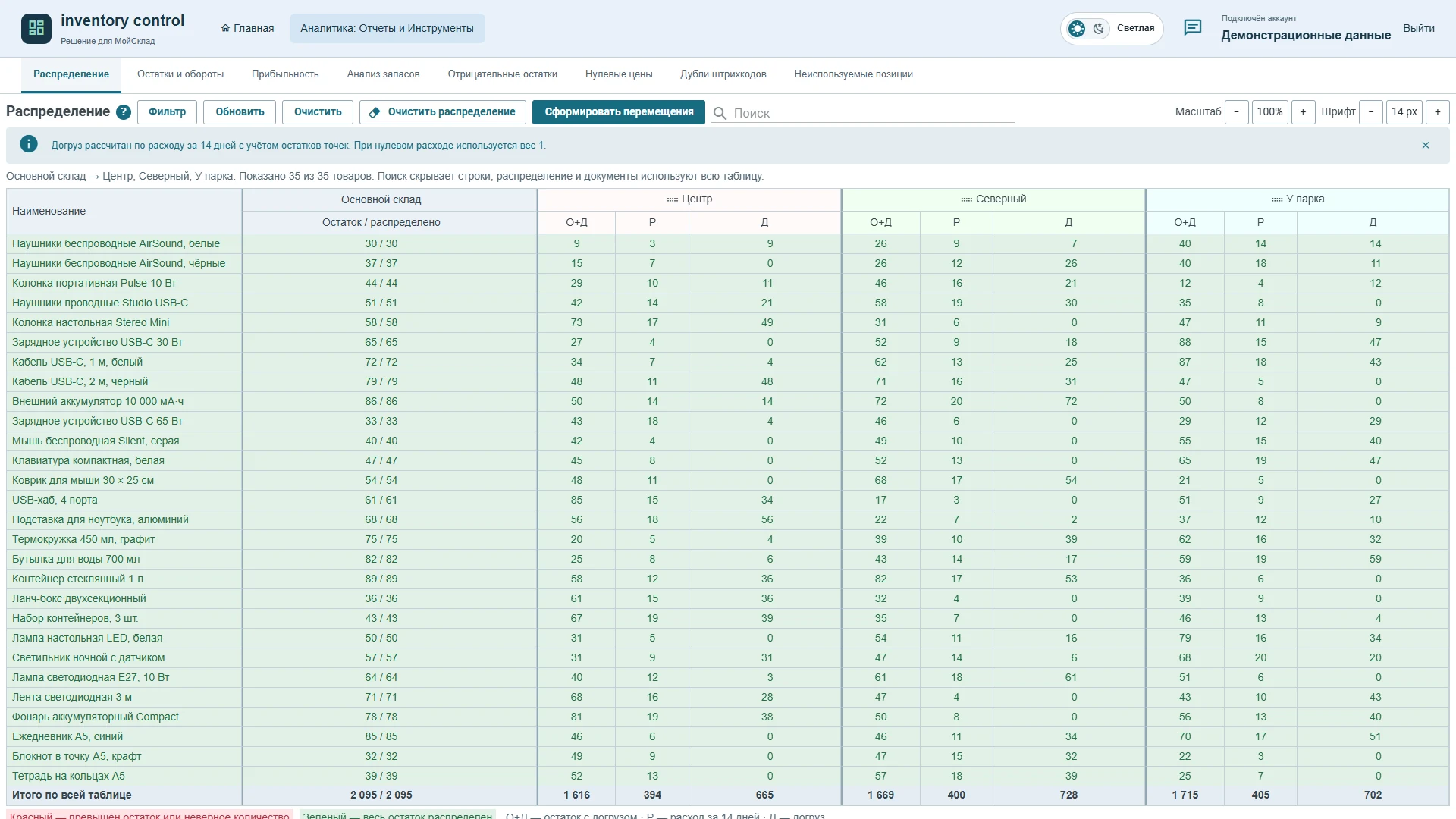This screenshot has height=819, width=1456.
Task: Increase Масштаб with plus button
Action: (1303, 112)
